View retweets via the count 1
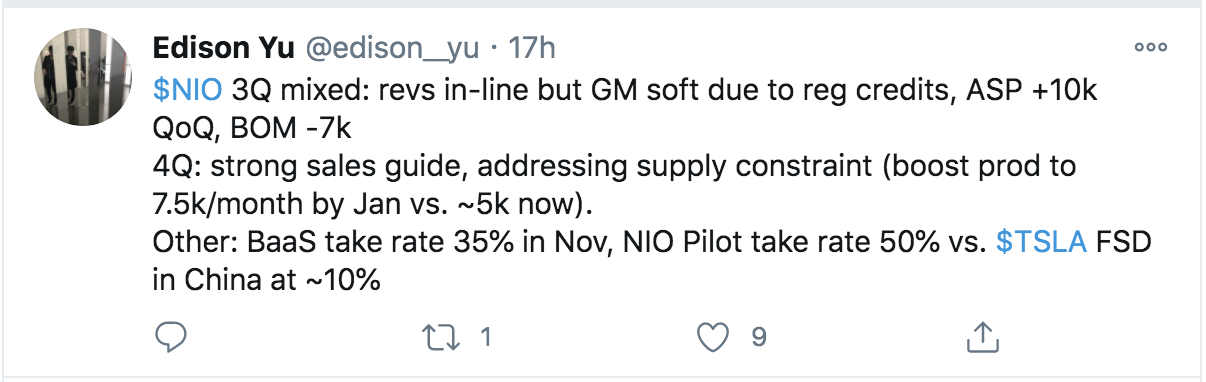Image resolution: width=1206 pixels, height=382 pixels. point(484,338)
